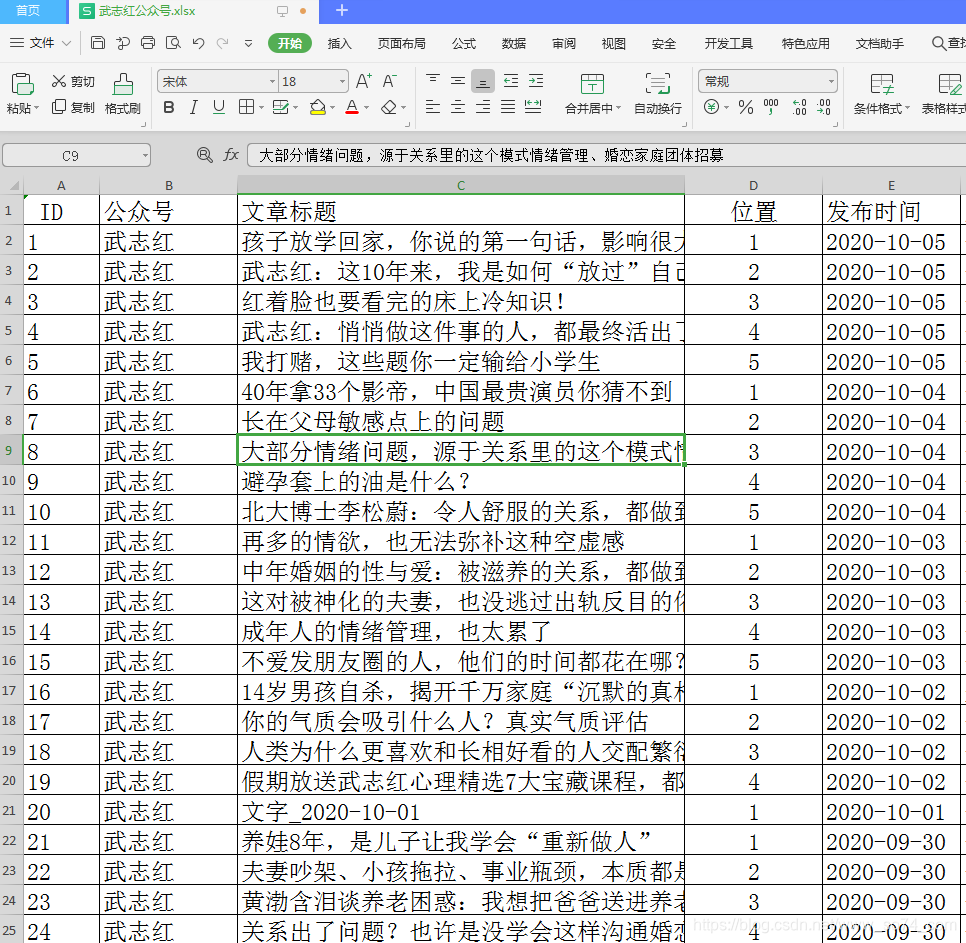
Task: Align text left horizontally
Action: (433, 107)
